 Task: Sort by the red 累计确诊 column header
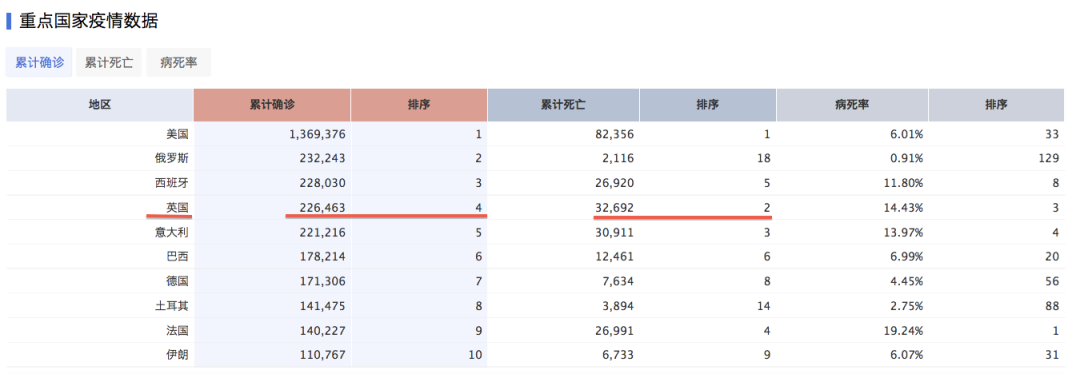[272, 105]
